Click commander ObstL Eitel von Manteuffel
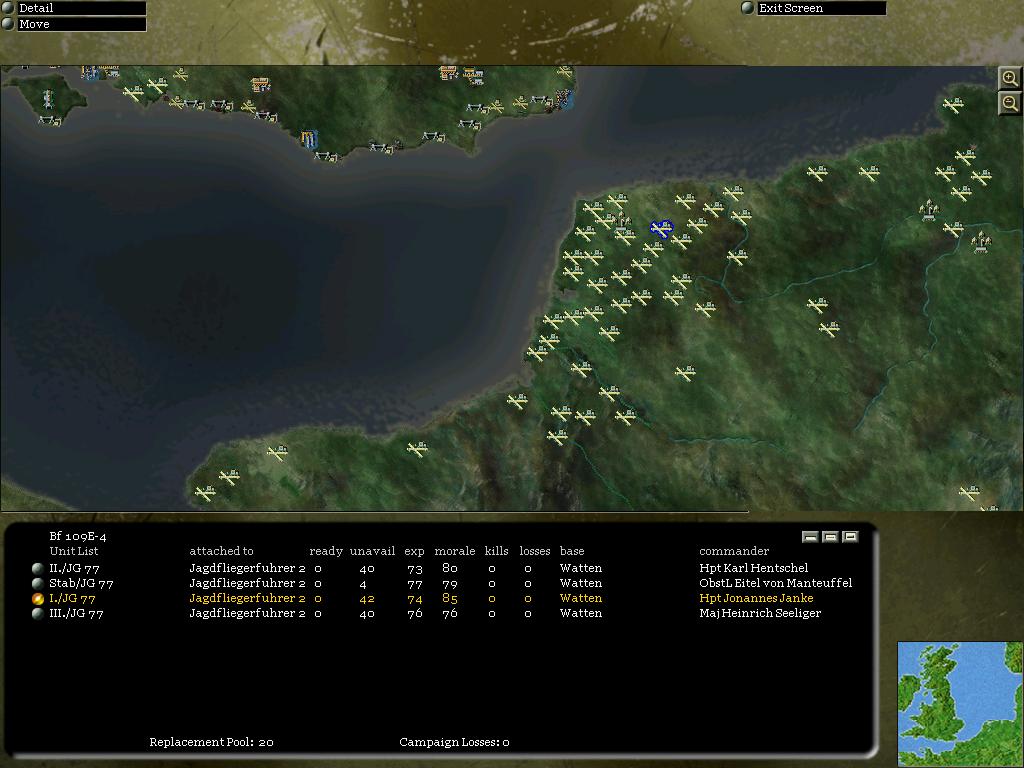Image resolution: width=1024 pixels, height=768 pixels. tap(776, 583)
